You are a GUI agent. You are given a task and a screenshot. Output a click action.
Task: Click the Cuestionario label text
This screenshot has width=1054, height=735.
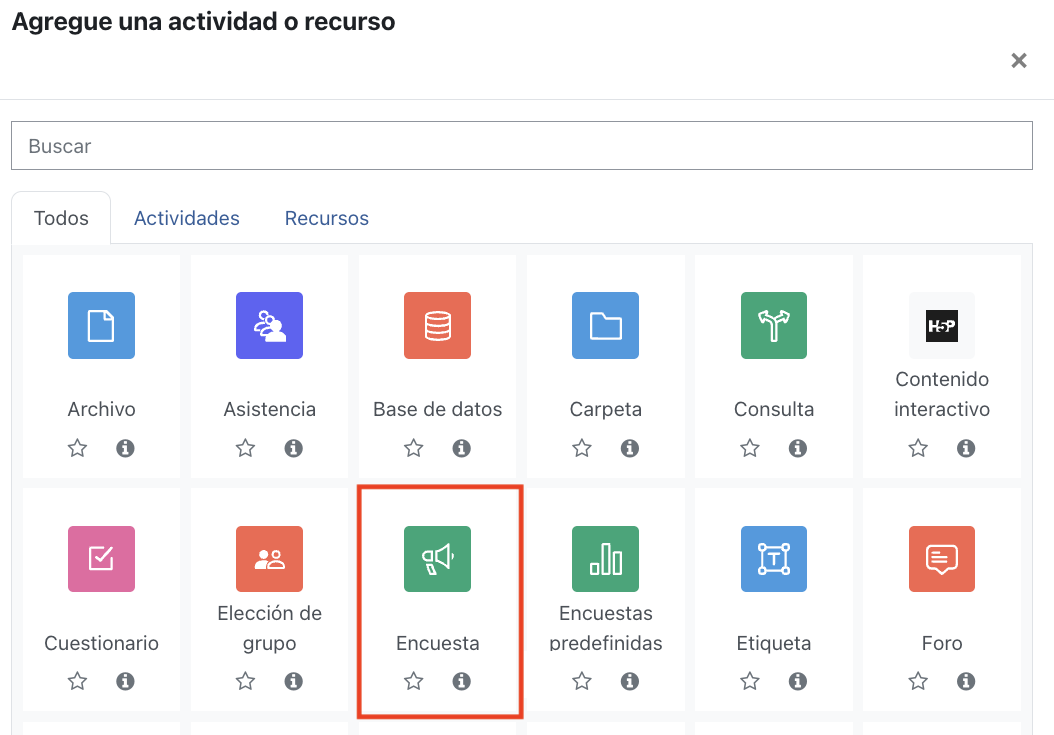(102, 643)
